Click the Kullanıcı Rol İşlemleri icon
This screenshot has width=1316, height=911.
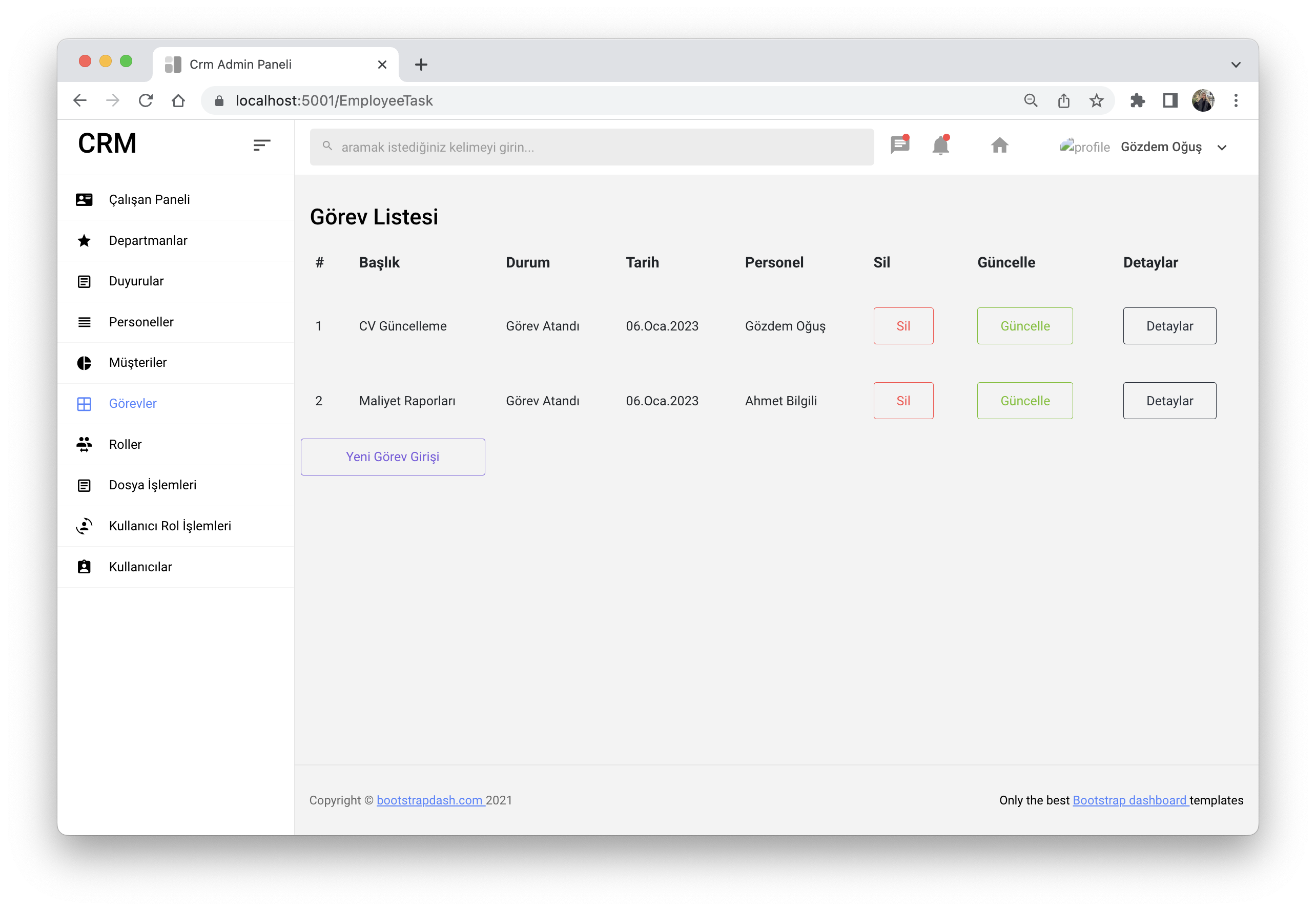(84, 526)
